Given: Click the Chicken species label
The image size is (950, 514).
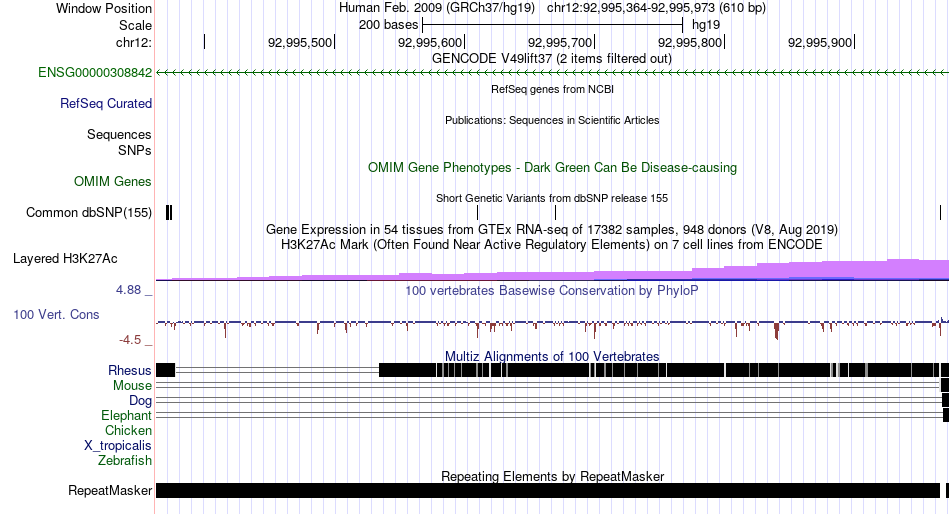Looking at the screenshot, I should pyautogui.click(x=128, y=430).
